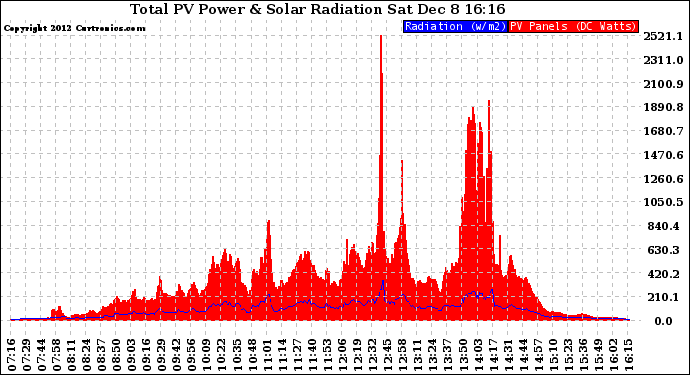This screenshot has height=375, width=690.
Task: Click the y-axis value 1260.6
Action: (663, 179)
